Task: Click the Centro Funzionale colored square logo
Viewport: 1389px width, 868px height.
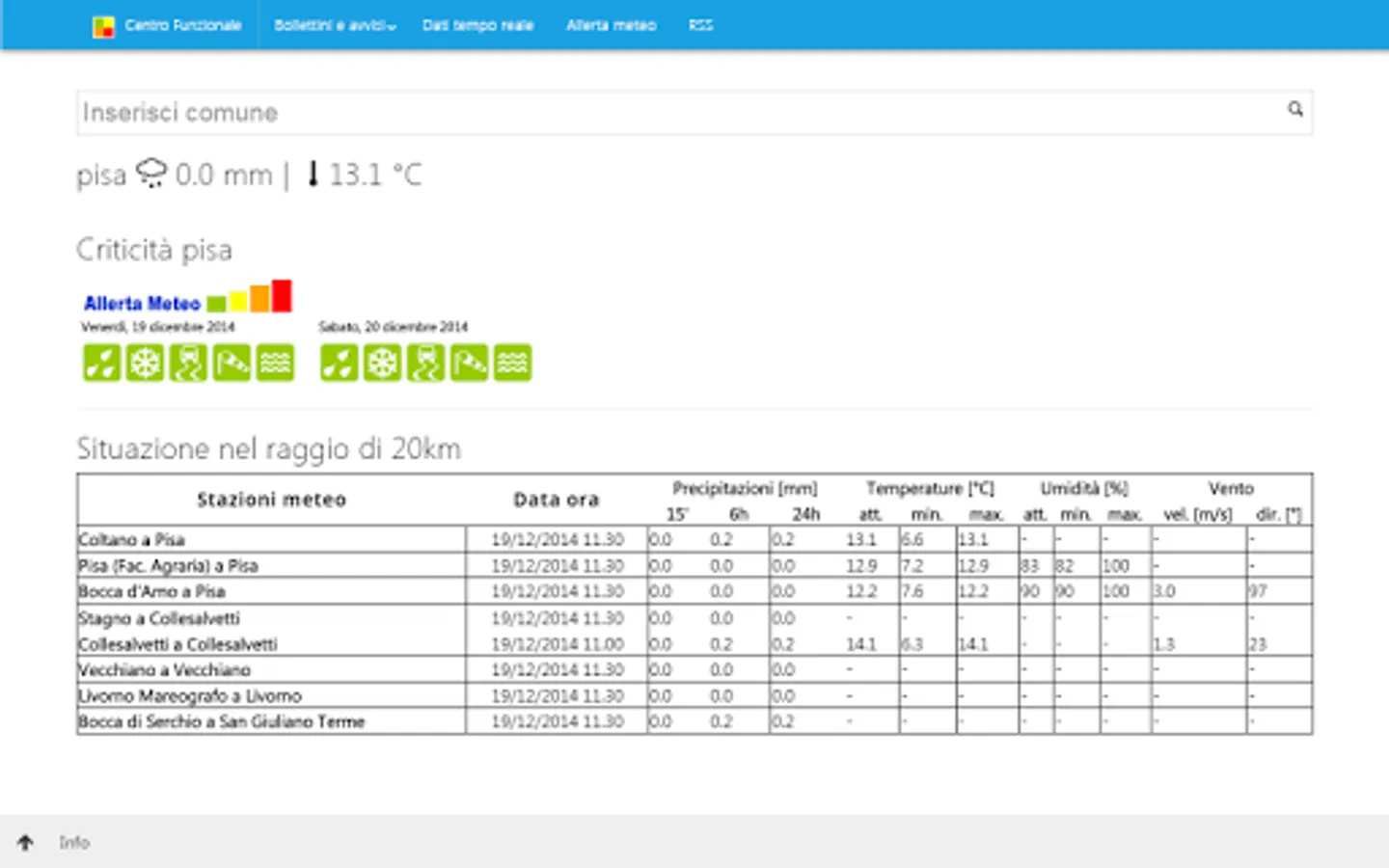Action: [103, 26]
